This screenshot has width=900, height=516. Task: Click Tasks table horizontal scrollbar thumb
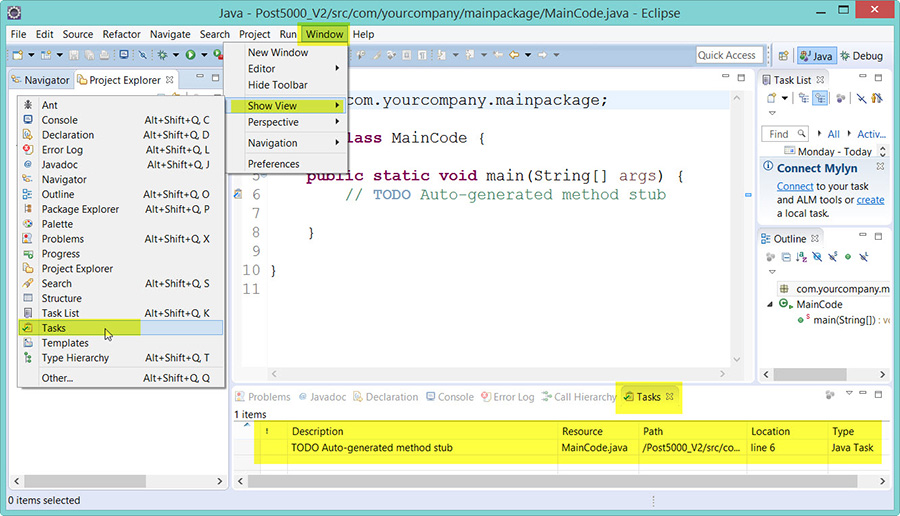[553, 481]
